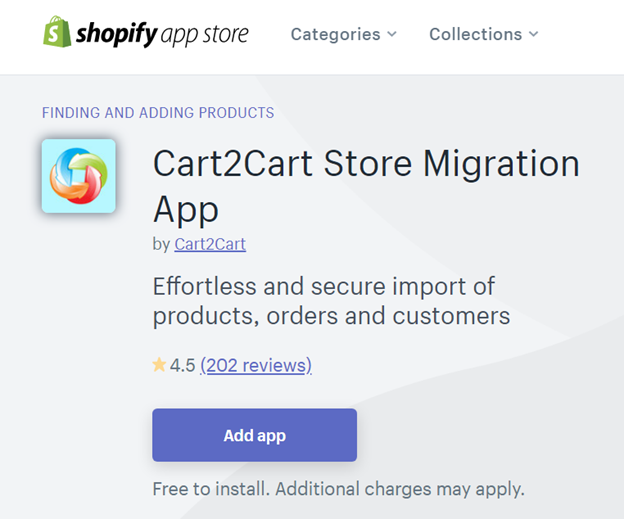
Task: Click the "Effortless and secure import" tagline line
Action: (x=324, y=286)
